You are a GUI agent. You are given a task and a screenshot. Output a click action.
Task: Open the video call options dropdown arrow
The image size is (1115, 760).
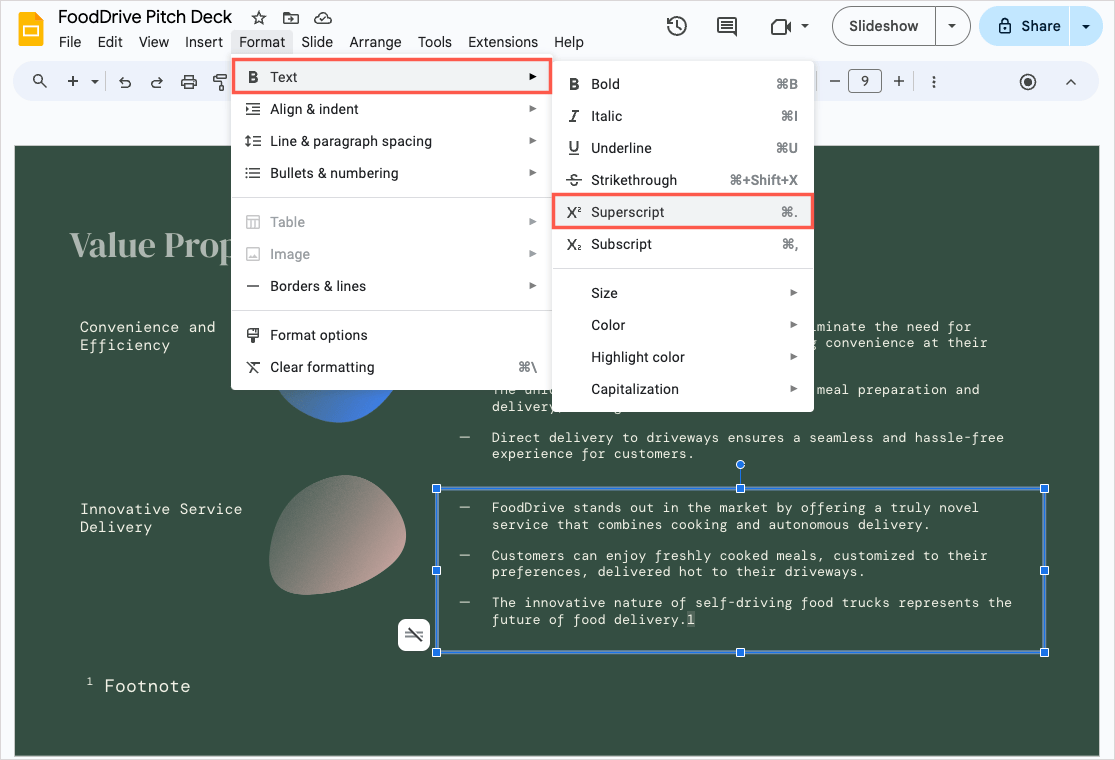click(x=805, y=26)
